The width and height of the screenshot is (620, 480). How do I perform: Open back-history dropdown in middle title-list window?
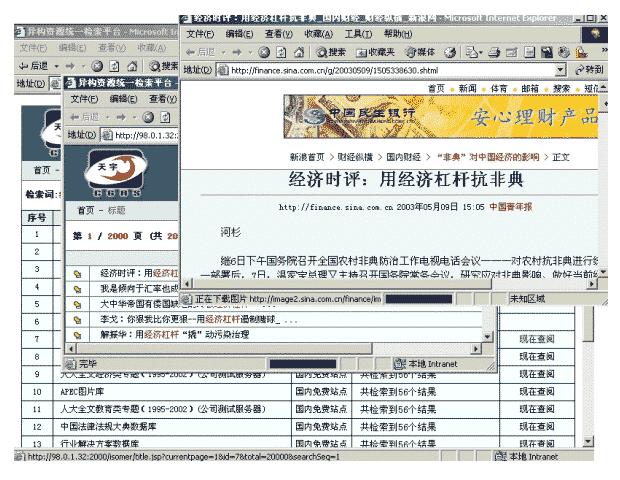[107, 117]
